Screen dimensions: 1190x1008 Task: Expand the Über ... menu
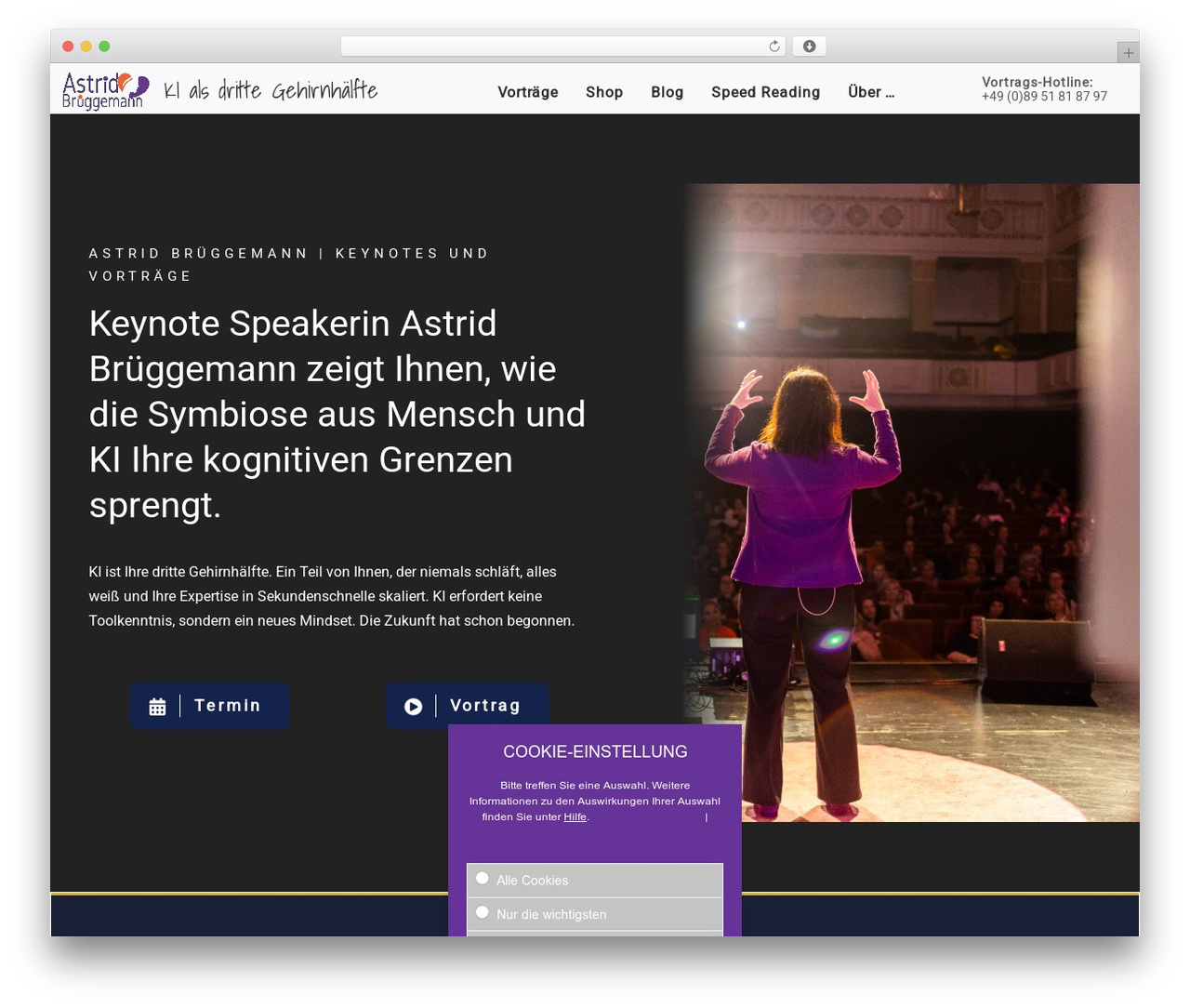tap(871, 92)
